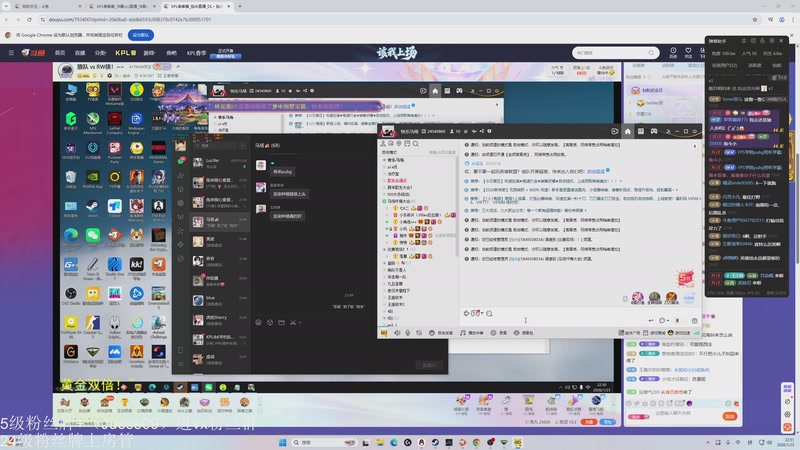Open NVIDIA App icon on streamed desktop
Viewport: 800px width, 450px height.
(x=92, y=179)
